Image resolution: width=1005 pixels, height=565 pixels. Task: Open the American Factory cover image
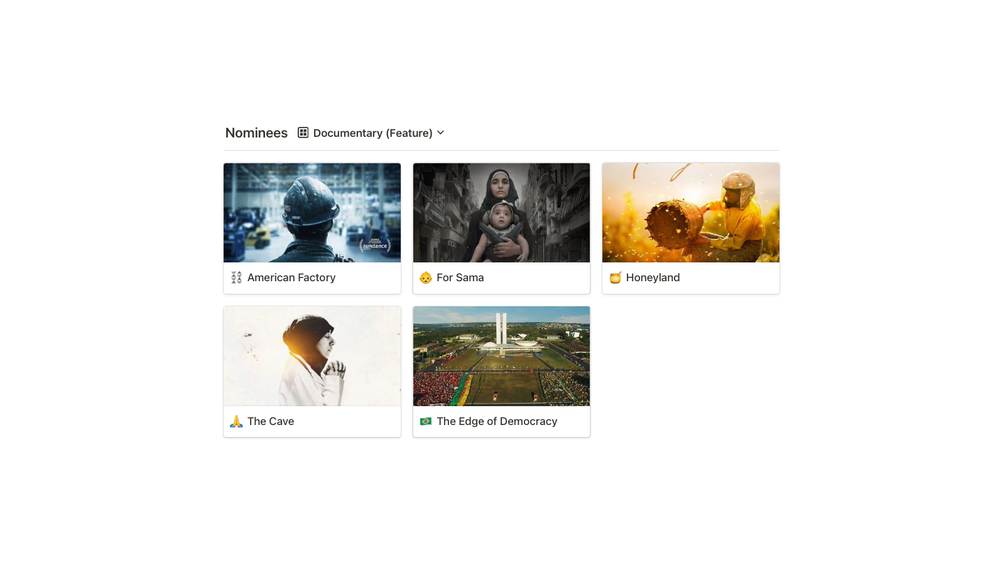(312, 213)
